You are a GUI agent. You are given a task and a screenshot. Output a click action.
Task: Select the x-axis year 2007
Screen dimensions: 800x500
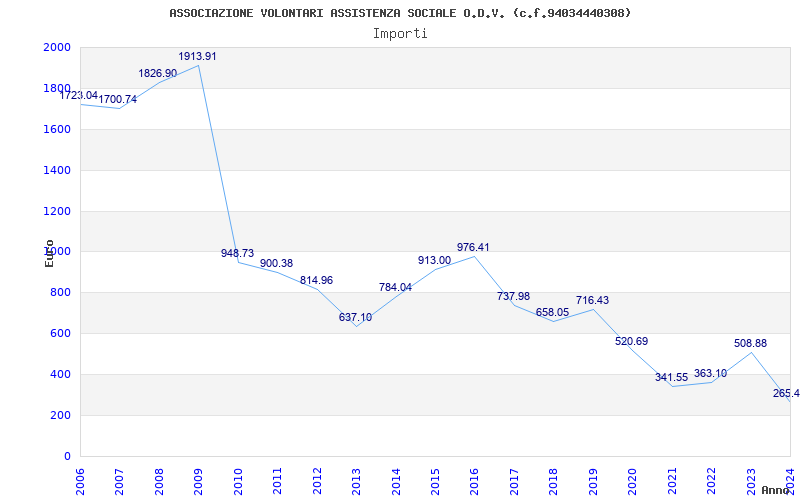pyautogui.click(x=119, y=482)
